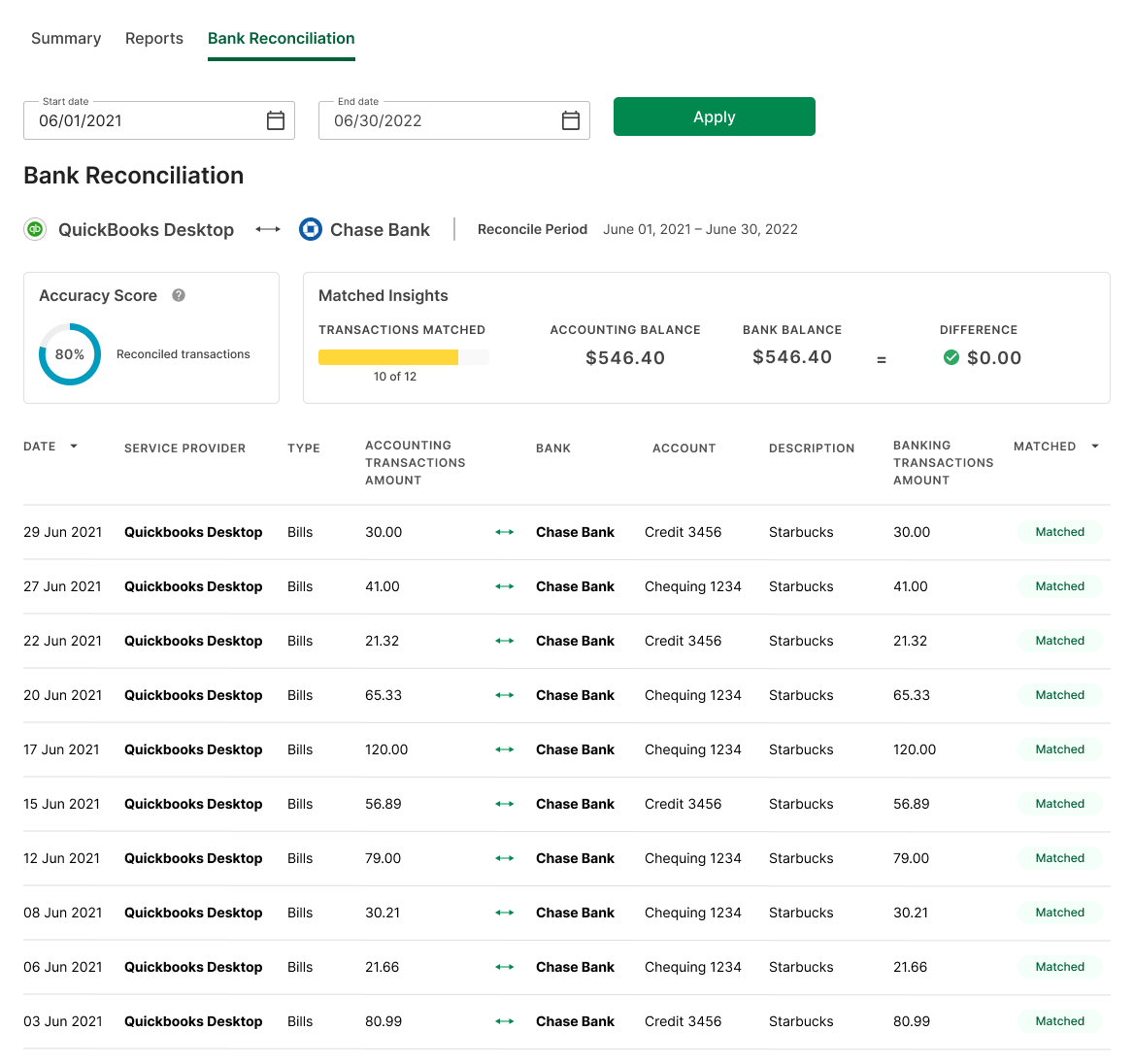Image resolution: width=1134 pixels, height=1064 pixels.
Task: Click the match arrow icon in the 29 Jun 2021 row
Action: click(505, 532)
